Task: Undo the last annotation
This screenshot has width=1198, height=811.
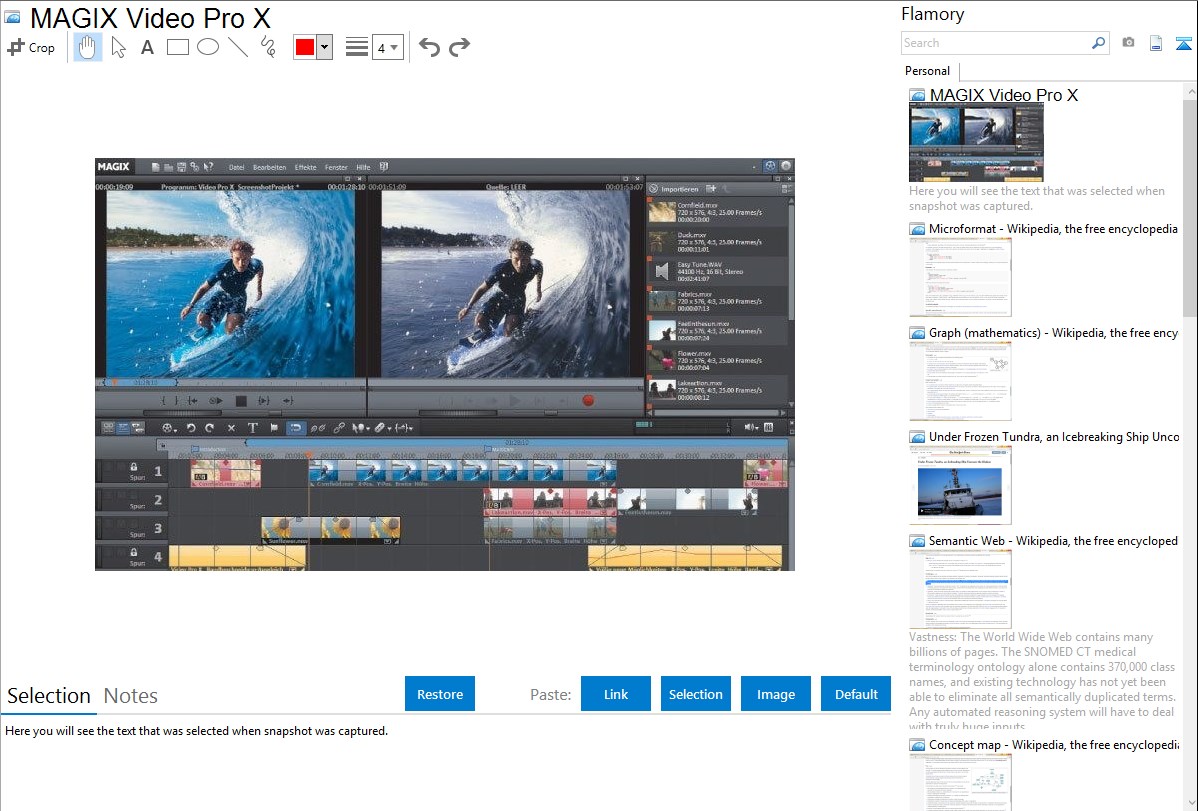Action: pos(429,47)
